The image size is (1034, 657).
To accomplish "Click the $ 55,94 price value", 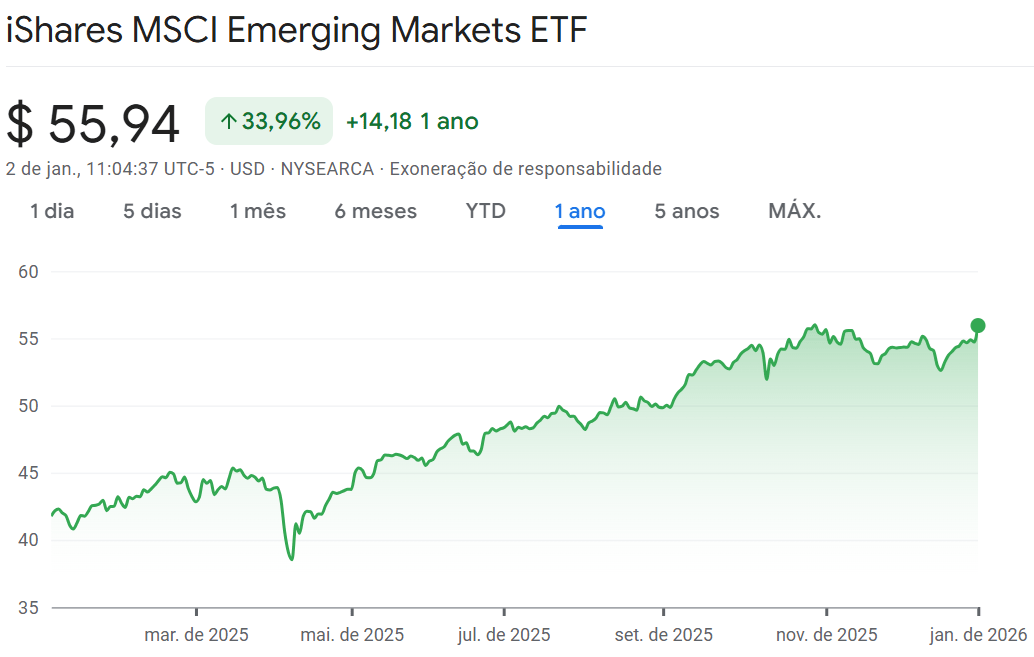I will pyautogui.click(x=93, y=124).
